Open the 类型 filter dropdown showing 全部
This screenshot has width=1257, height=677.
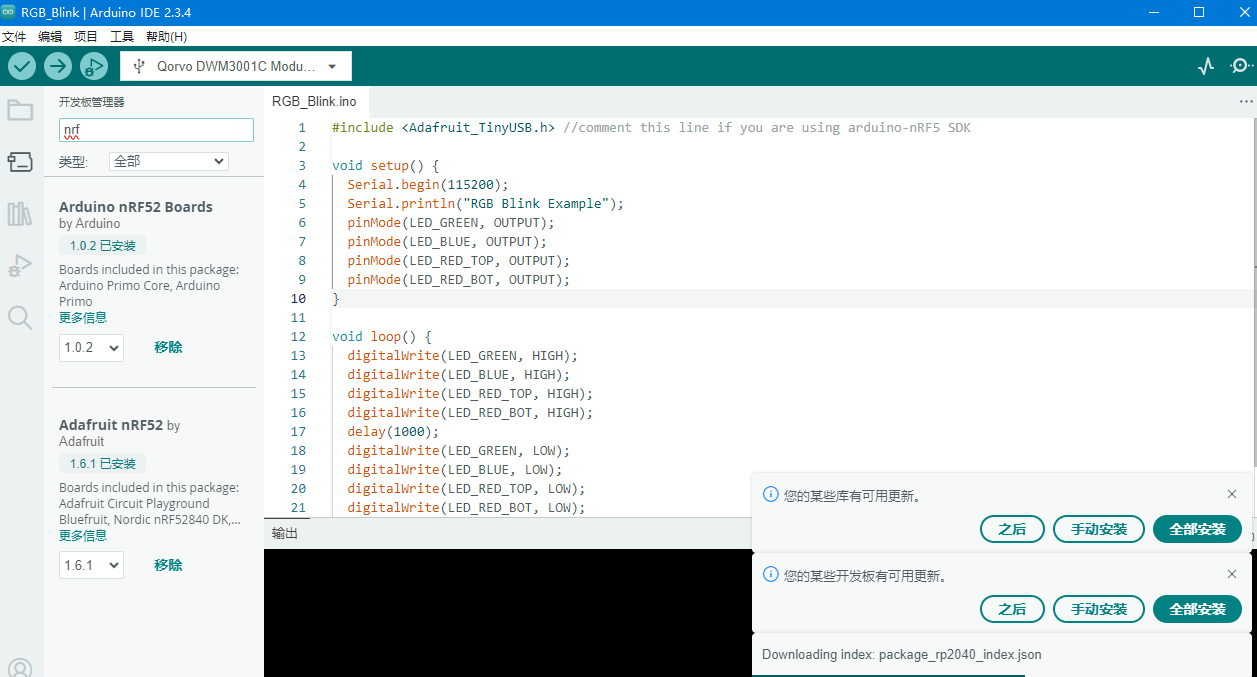(169, 161)
